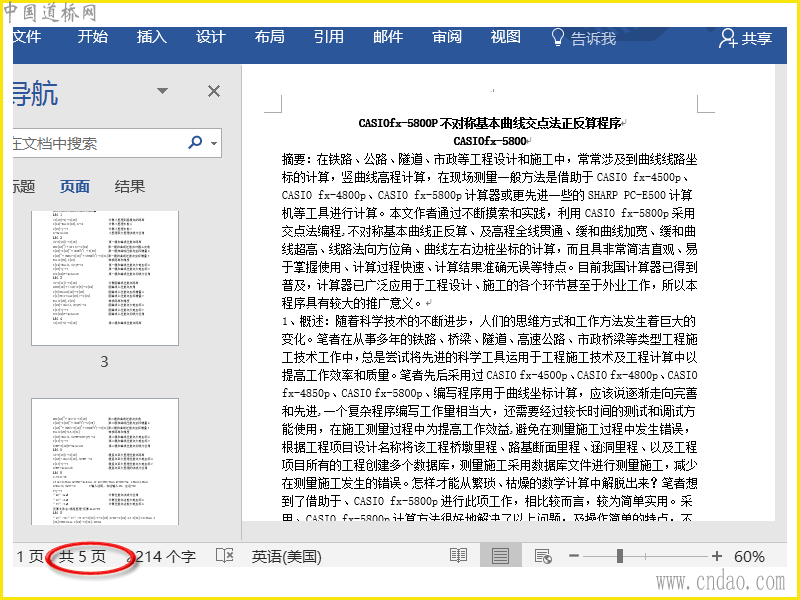Switch to Web Layout view icon
Viewport: 800px width, 600px height.
click(543, 556)
